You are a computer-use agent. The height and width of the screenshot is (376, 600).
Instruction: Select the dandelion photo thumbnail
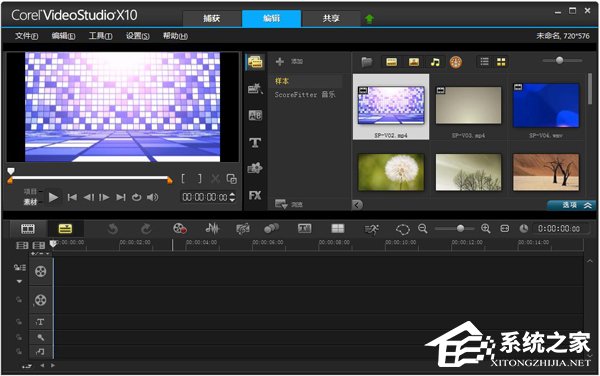tap(391, 172)
